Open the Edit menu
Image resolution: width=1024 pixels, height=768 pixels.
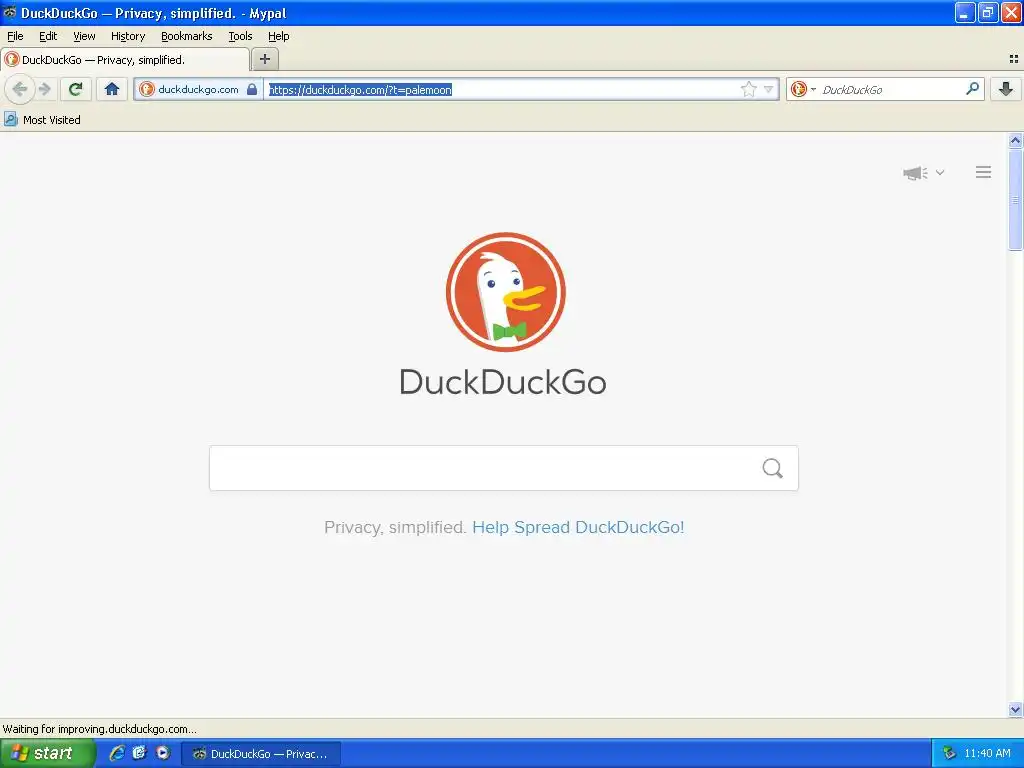[x=48, y=36]
